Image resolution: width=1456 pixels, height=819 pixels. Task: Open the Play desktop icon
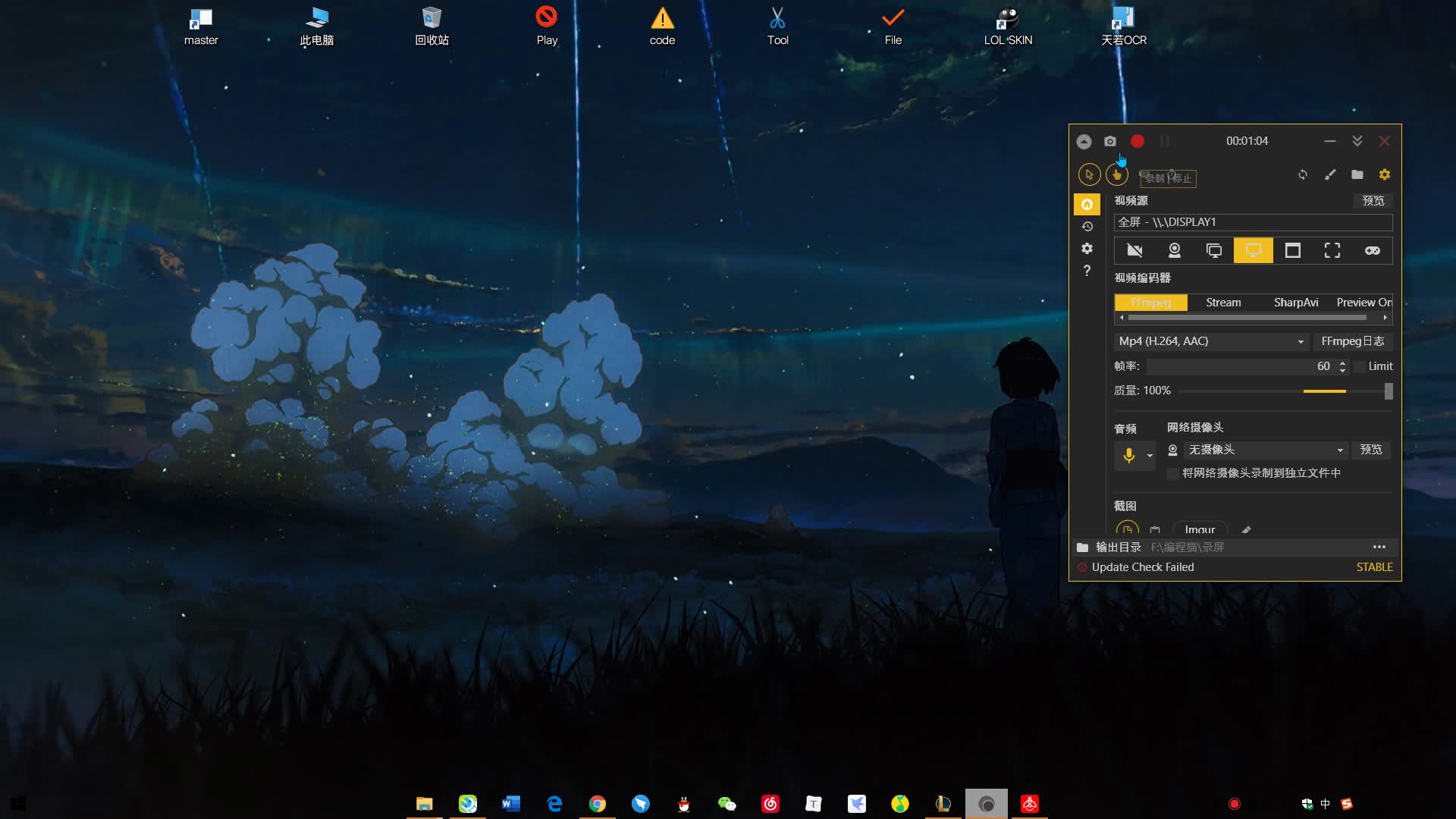click(x=547, y=26)
